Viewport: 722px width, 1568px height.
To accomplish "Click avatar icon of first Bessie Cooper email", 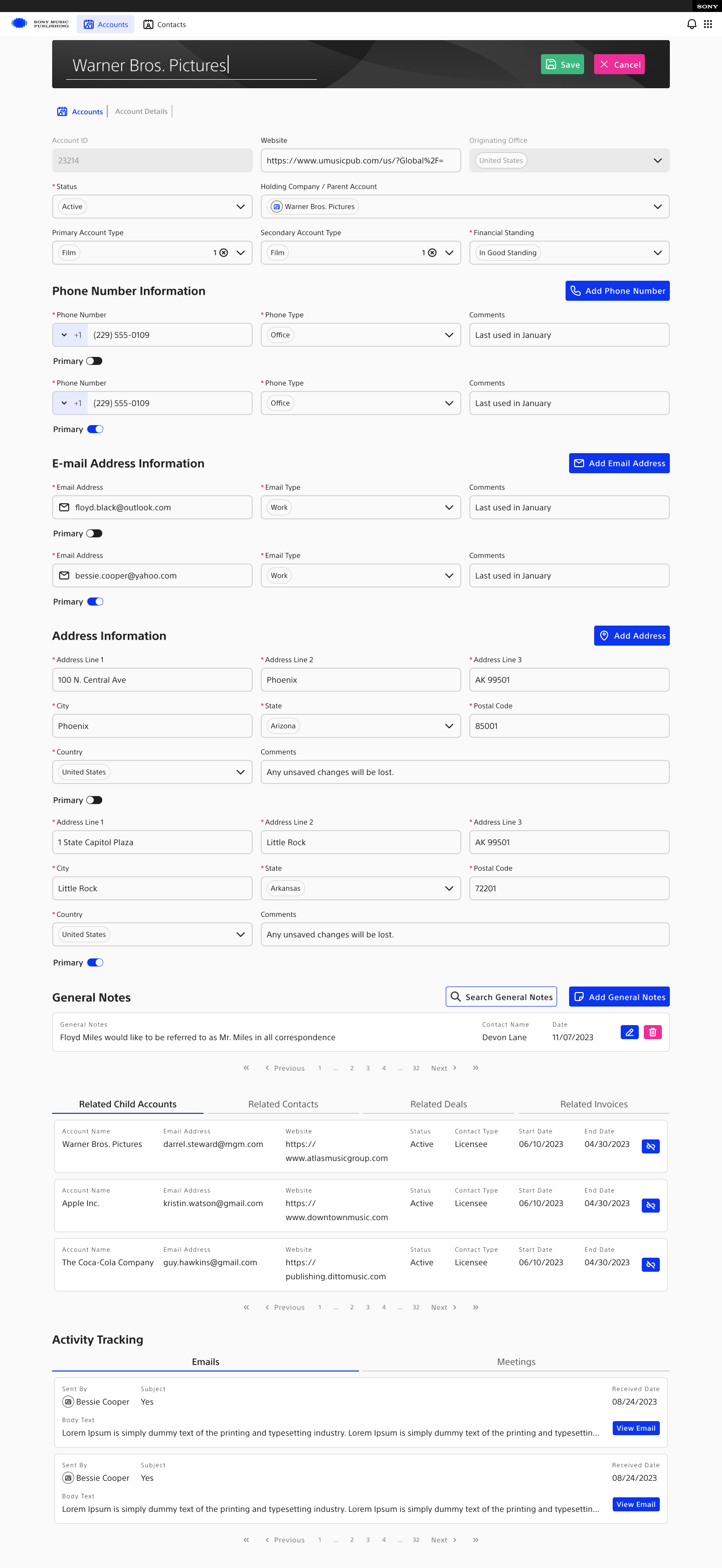I will click(x=68, y=1401).
